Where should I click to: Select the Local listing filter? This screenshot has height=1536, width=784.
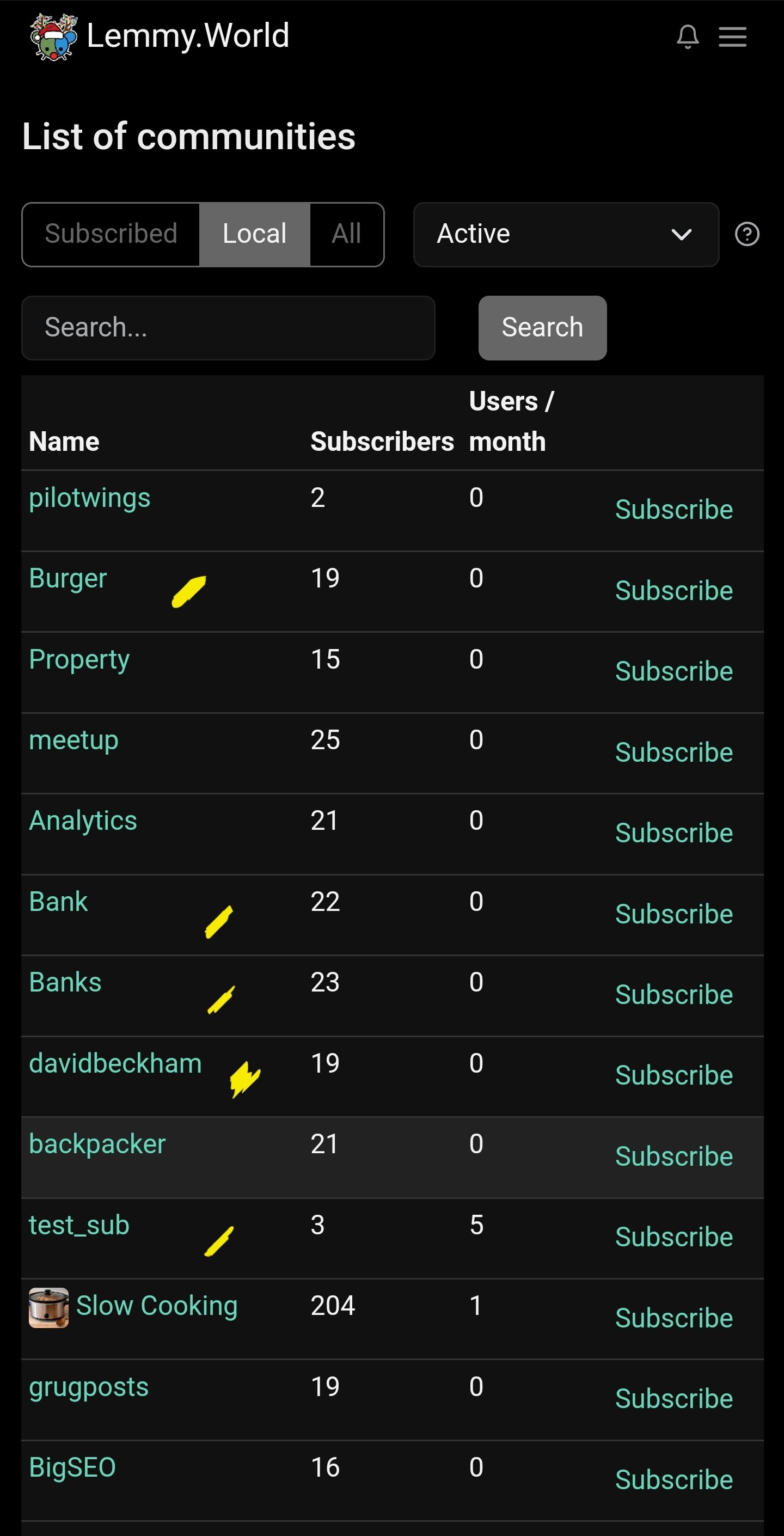click(255, 234)
